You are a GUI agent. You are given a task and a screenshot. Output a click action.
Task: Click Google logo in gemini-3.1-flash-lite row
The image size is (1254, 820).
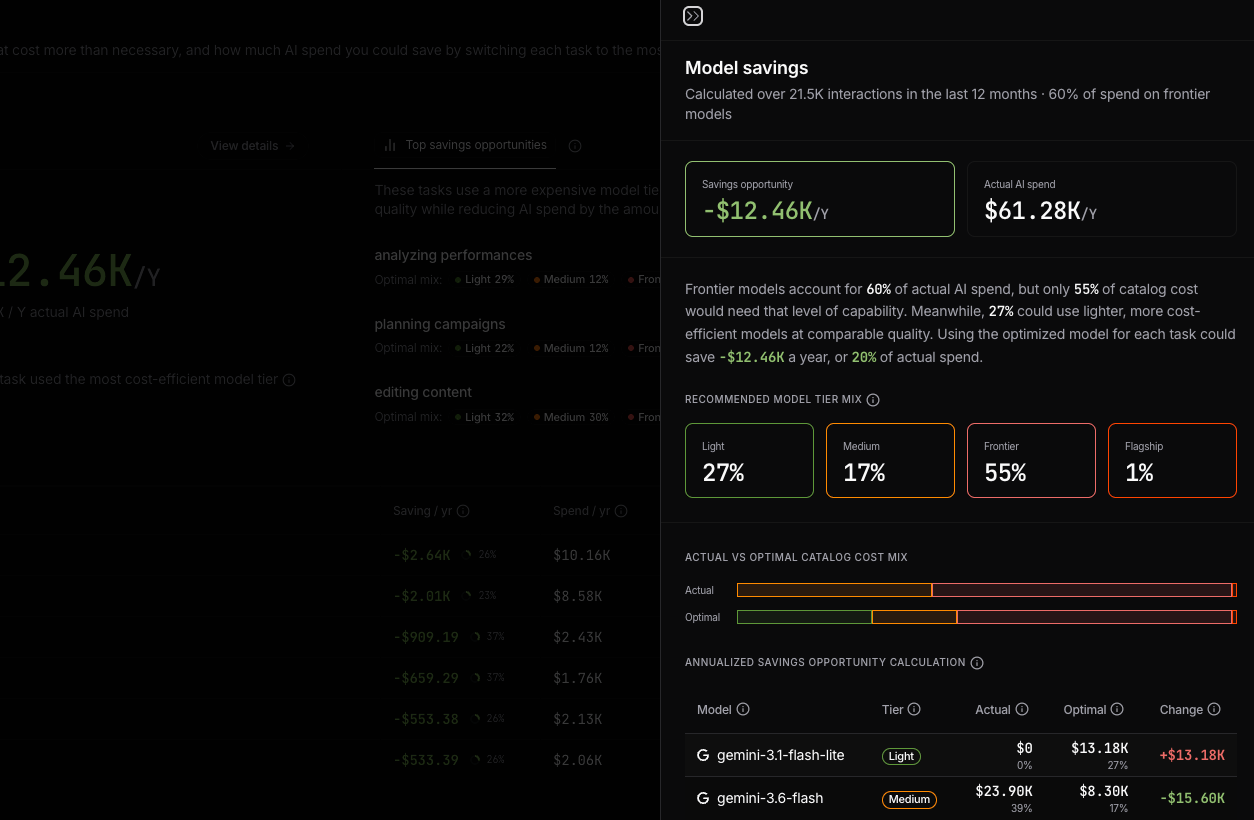703,756
